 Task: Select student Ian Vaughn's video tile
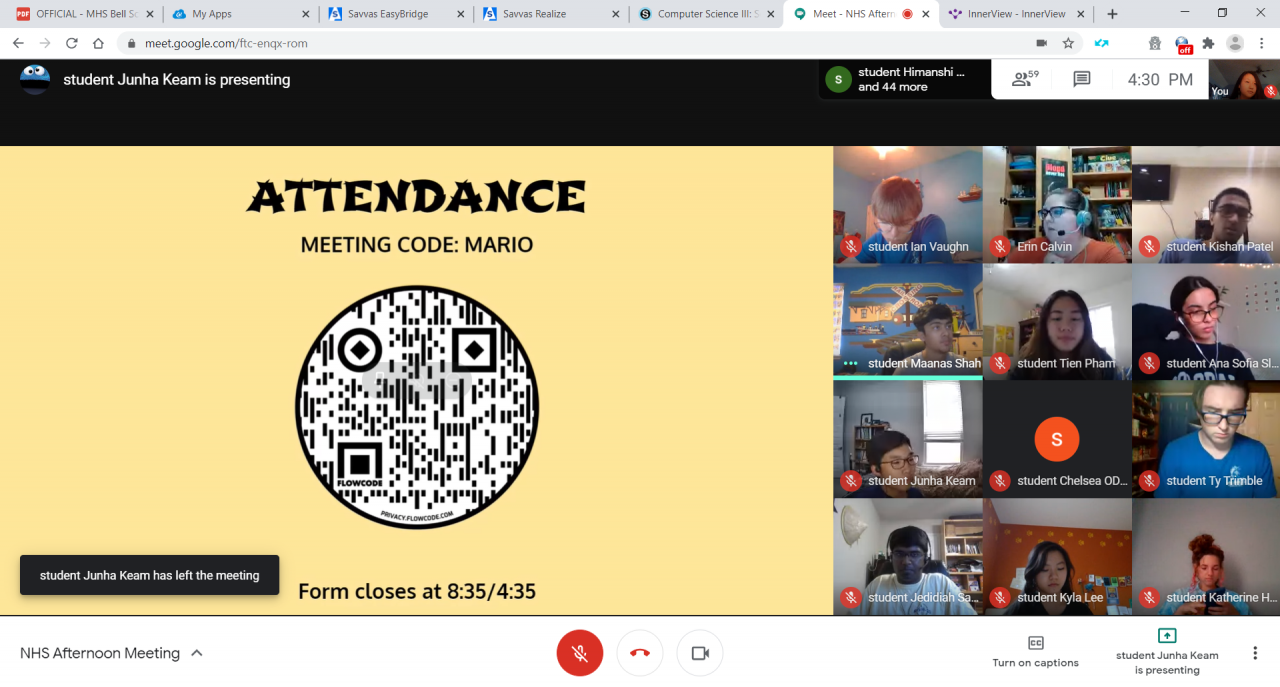coord(908,204)
